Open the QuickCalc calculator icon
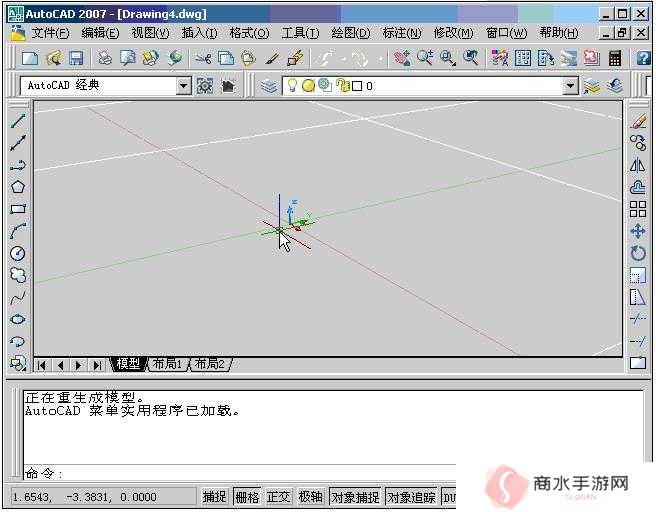The height and width of the screenshot is (512, 656). point(615,58)
